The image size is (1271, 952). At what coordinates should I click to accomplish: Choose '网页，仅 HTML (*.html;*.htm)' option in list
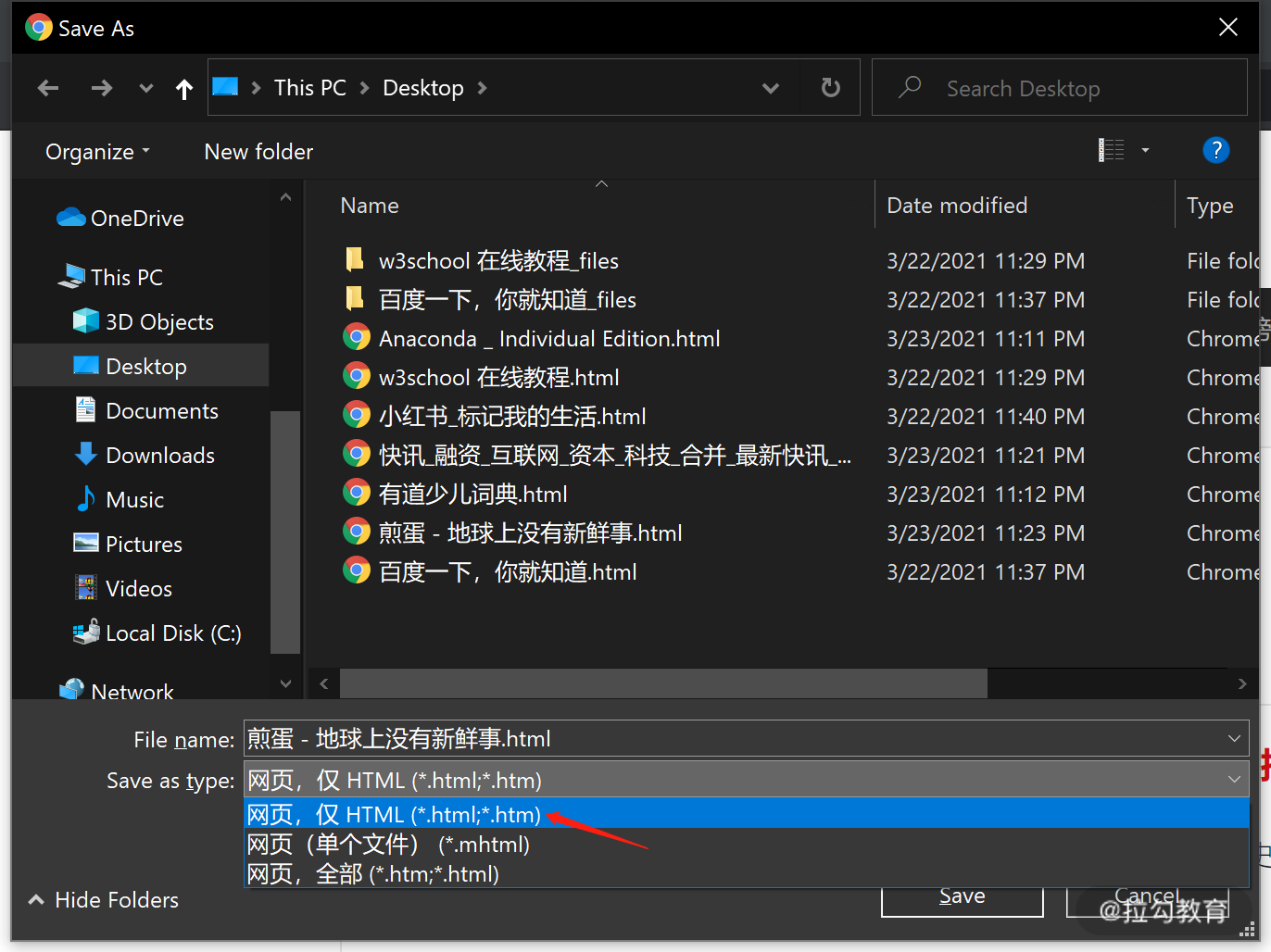pyautogui.click(x=746, y=814)
